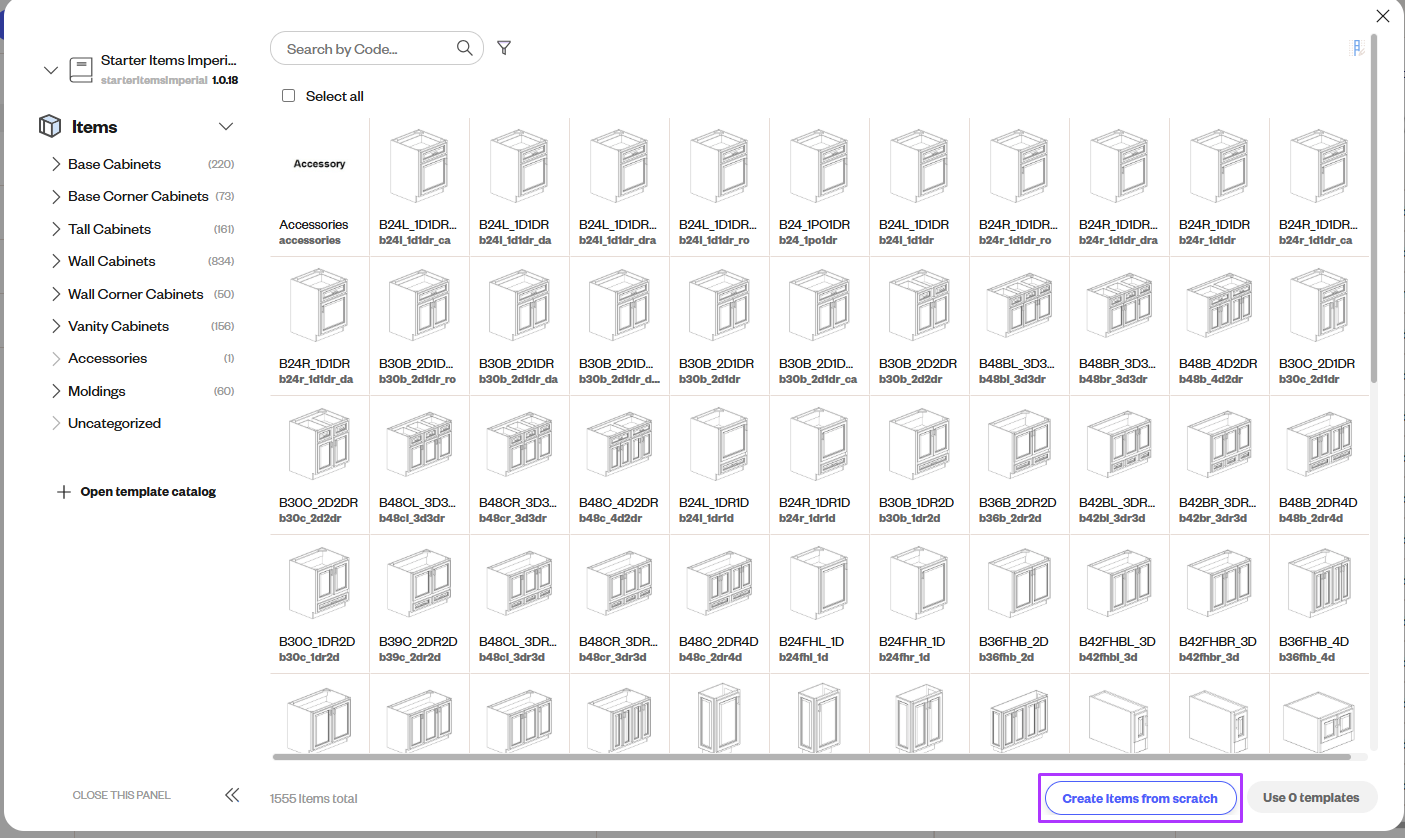Viewport: 1405px width, 838px height.
Task: Click the Items cube icon in the sidebar
Action: click(50, 125)
